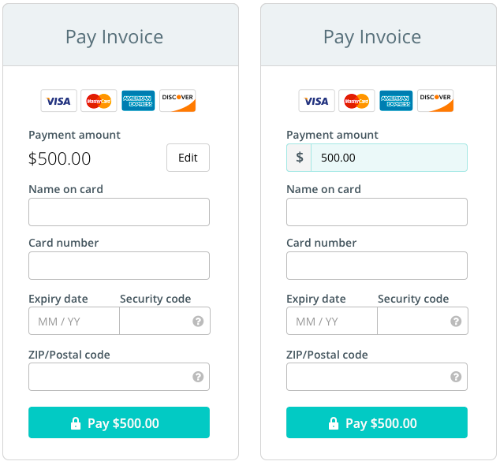Click the Discover icon in the left form
This screenshot has height=465, width=500.
coord(178,101)
